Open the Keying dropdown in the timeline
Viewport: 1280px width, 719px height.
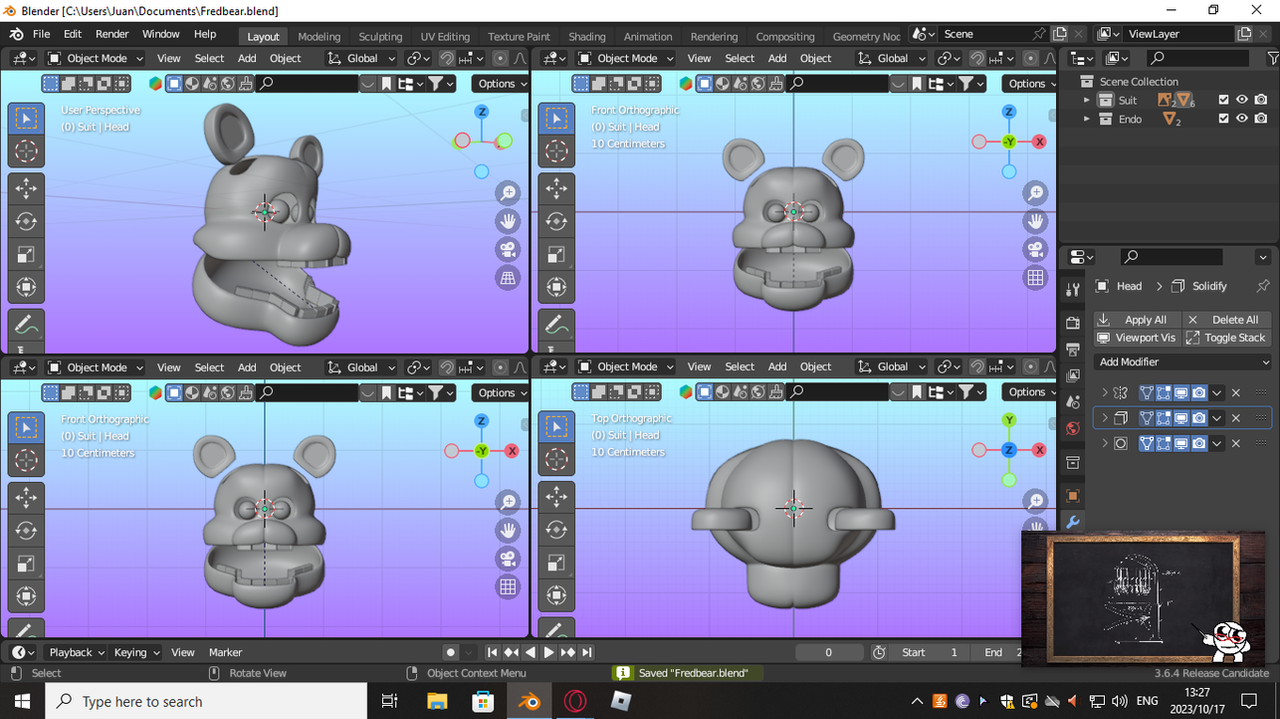(x=136, y=652)
